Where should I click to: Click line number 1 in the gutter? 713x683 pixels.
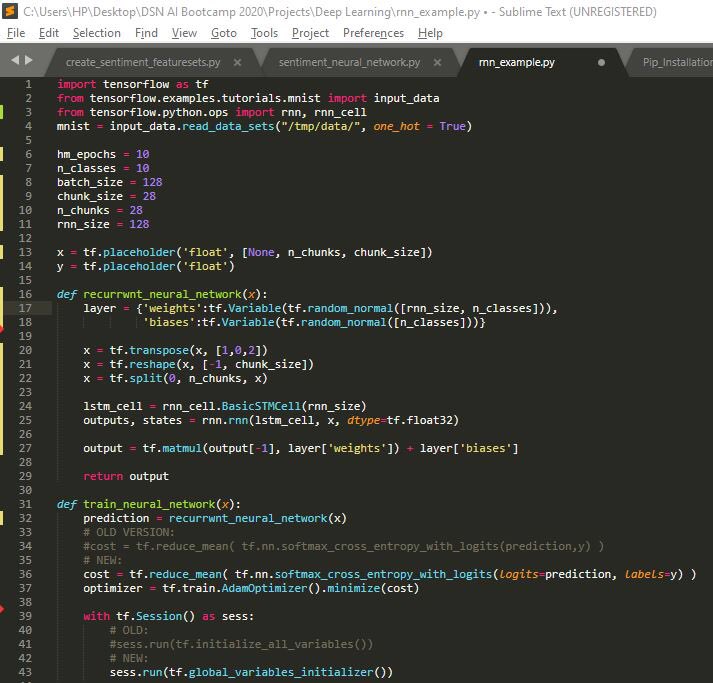pyautogui.click(x=28, y=84)
